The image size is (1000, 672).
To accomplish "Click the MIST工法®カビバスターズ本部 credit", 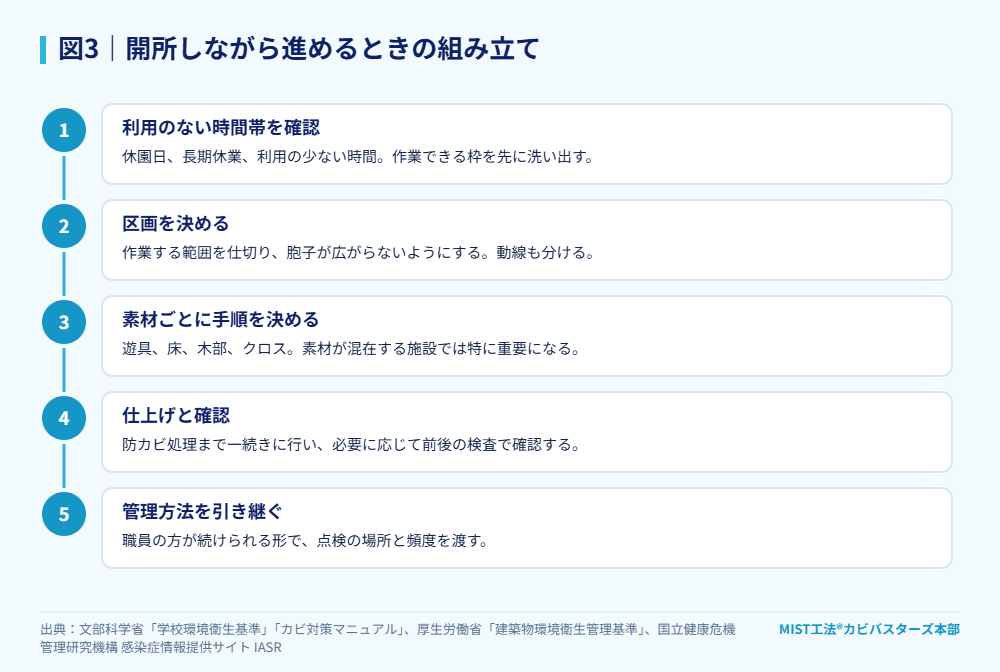I will tap(869, 629).
